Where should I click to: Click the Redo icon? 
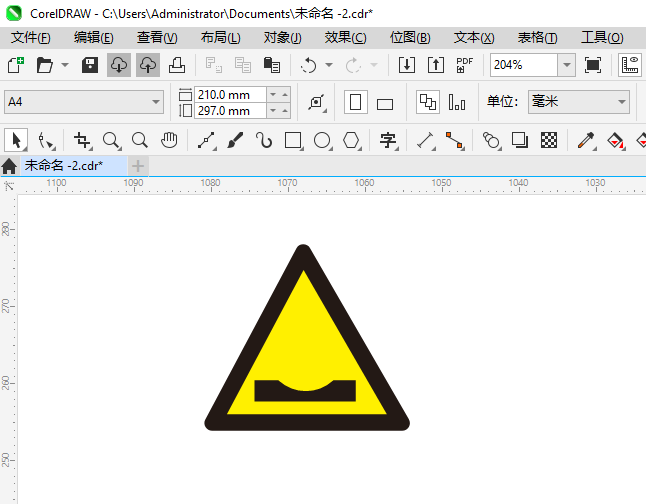353,65
